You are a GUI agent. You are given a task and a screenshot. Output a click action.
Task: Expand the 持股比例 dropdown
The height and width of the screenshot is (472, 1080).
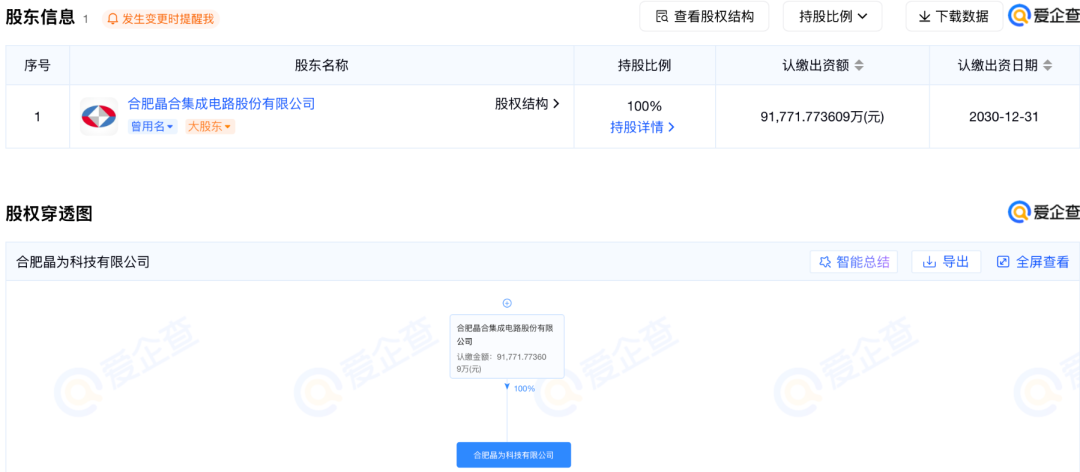click(x=832, y=17)
